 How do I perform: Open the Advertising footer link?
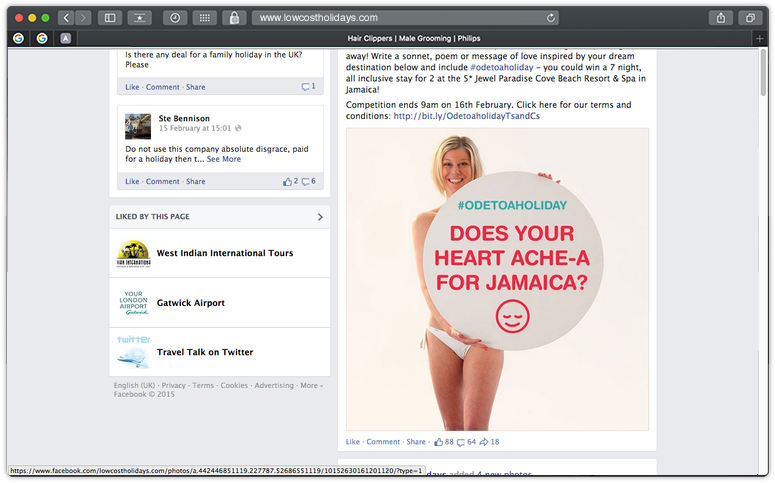click(x=274, y=386)
